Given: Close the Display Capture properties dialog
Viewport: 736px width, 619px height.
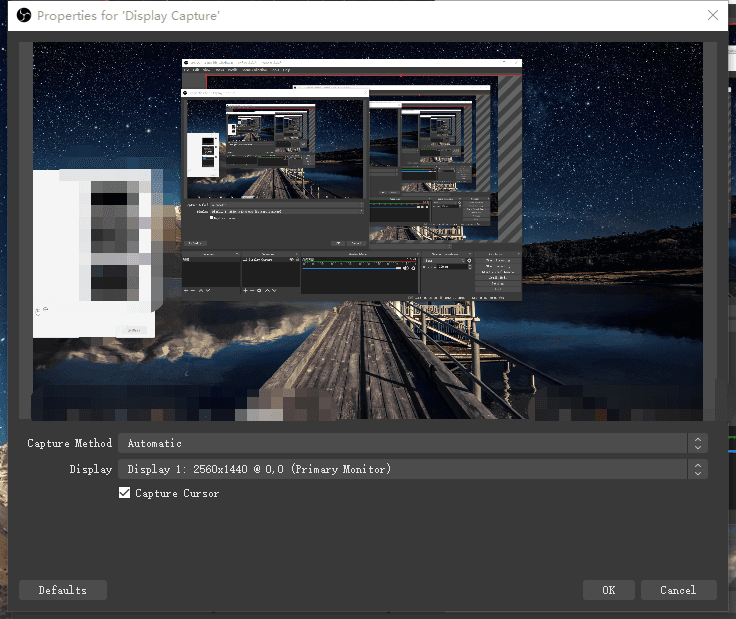Looking at the screenshot, I should [x=712, y=15].
